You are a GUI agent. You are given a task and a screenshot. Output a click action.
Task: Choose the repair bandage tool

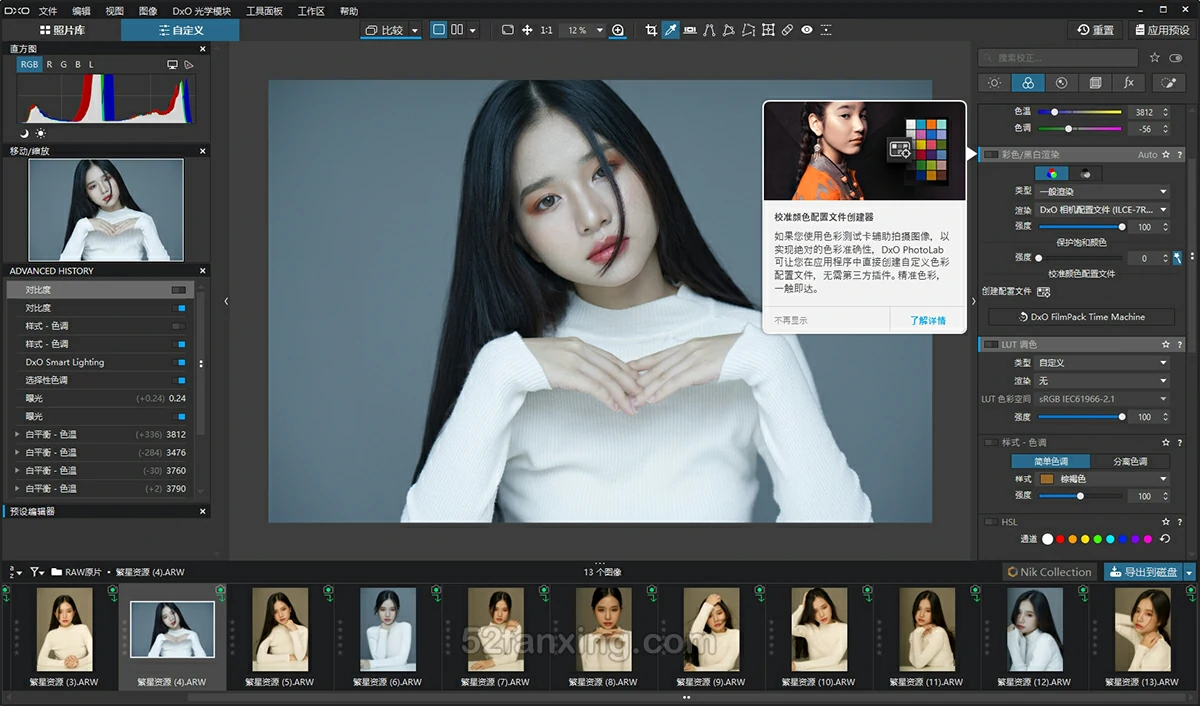point(787,30)
